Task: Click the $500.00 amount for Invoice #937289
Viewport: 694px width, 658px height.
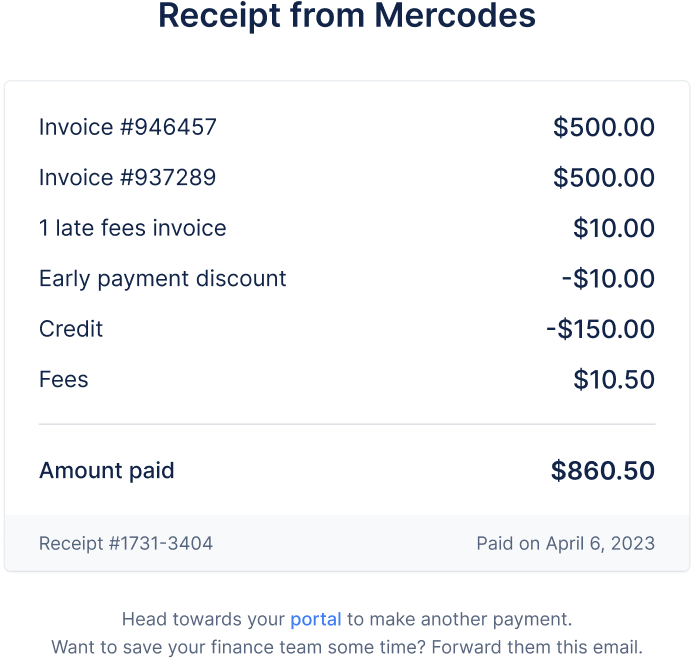Action: click(x=604, y=177)
